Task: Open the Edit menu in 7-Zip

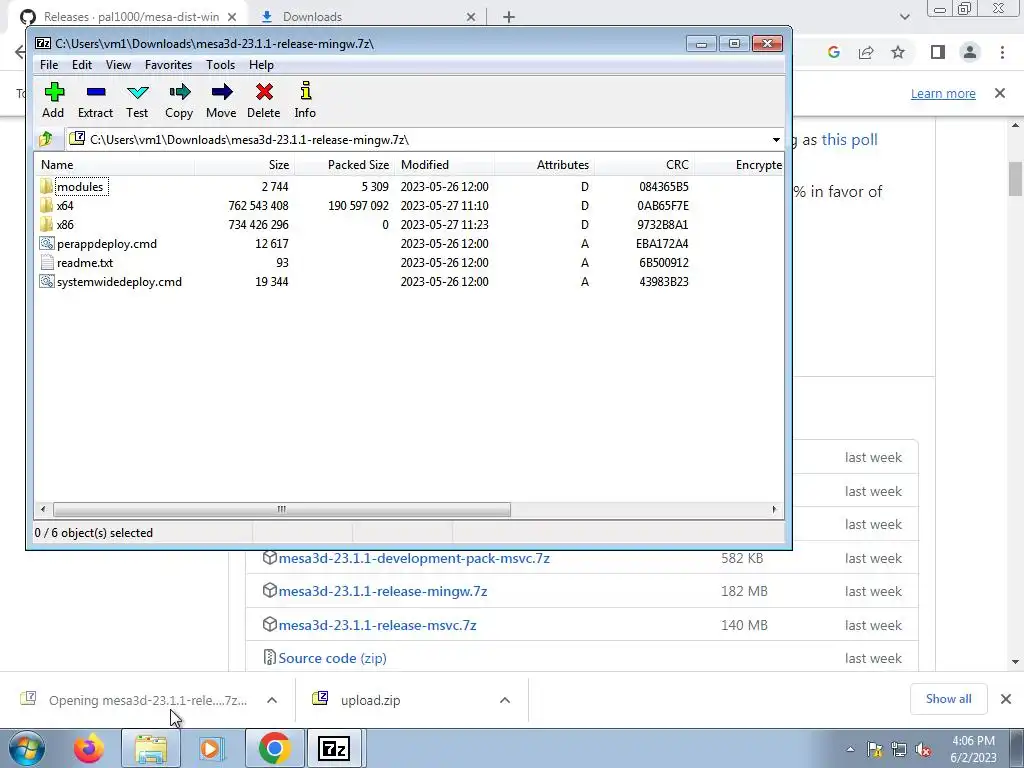Action: [x=82, y=65]
